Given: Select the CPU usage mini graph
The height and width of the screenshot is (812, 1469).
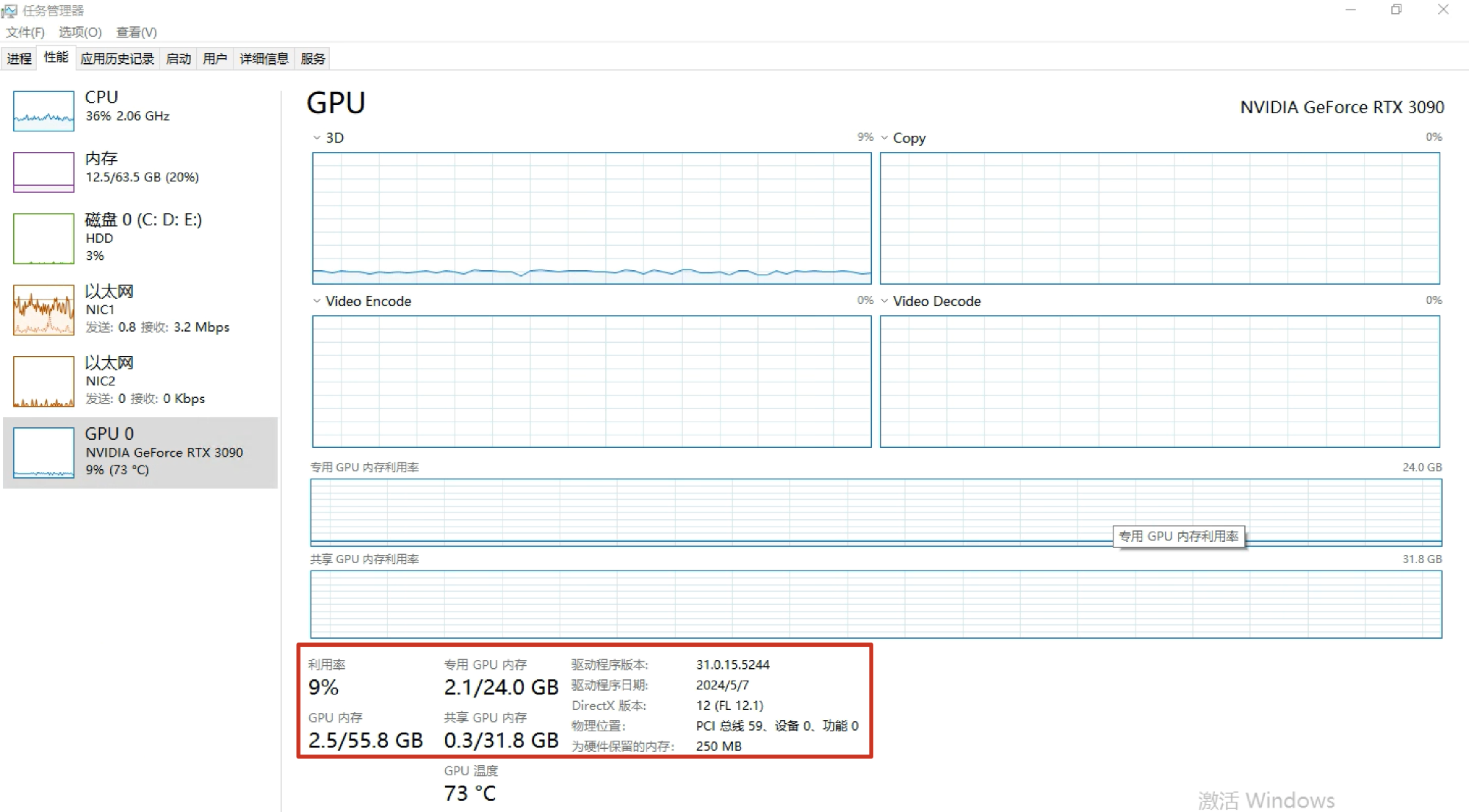Looking at the screenshot, I should coord(43,111).
